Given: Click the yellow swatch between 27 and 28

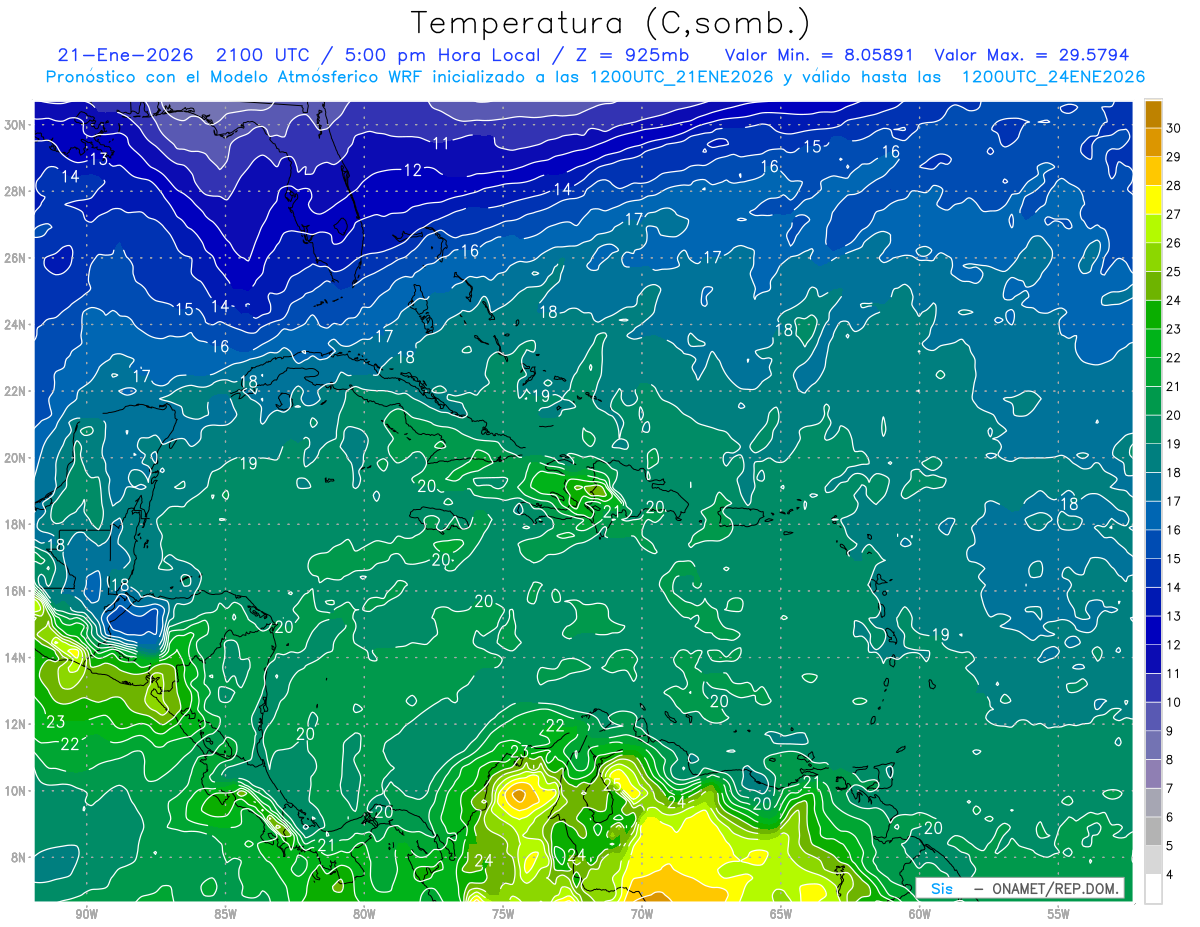Looking at the screenshot, I should 1153,199.
